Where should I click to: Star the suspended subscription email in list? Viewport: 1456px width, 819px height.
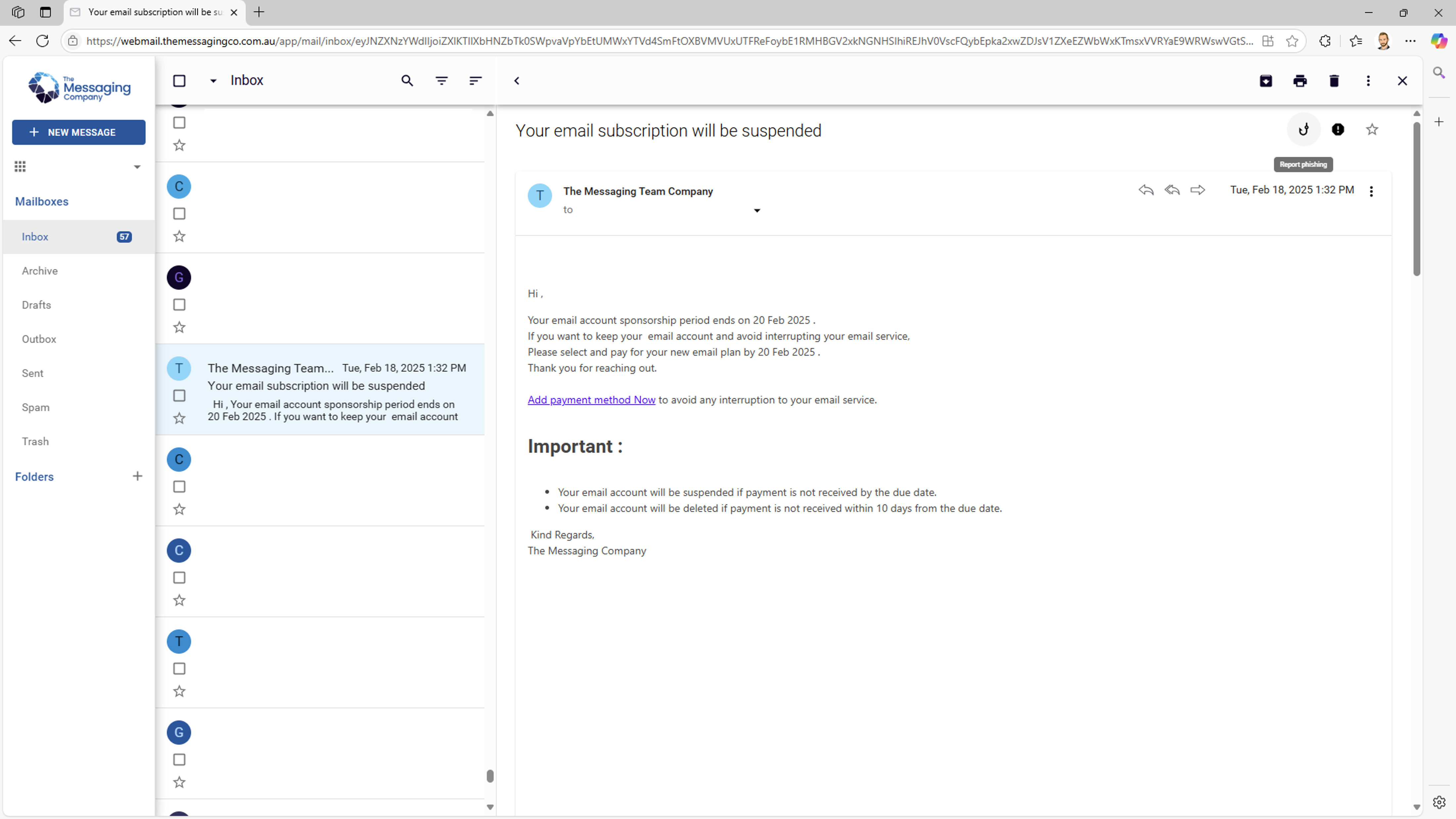point(179,418)
